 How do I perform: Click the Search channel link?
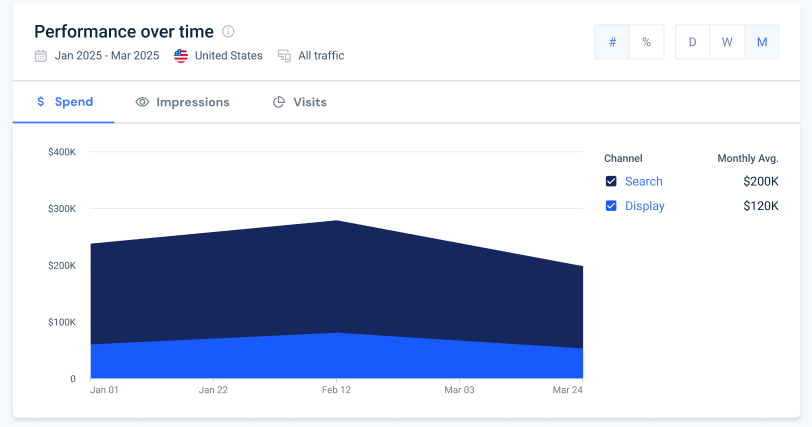(644, 181)
